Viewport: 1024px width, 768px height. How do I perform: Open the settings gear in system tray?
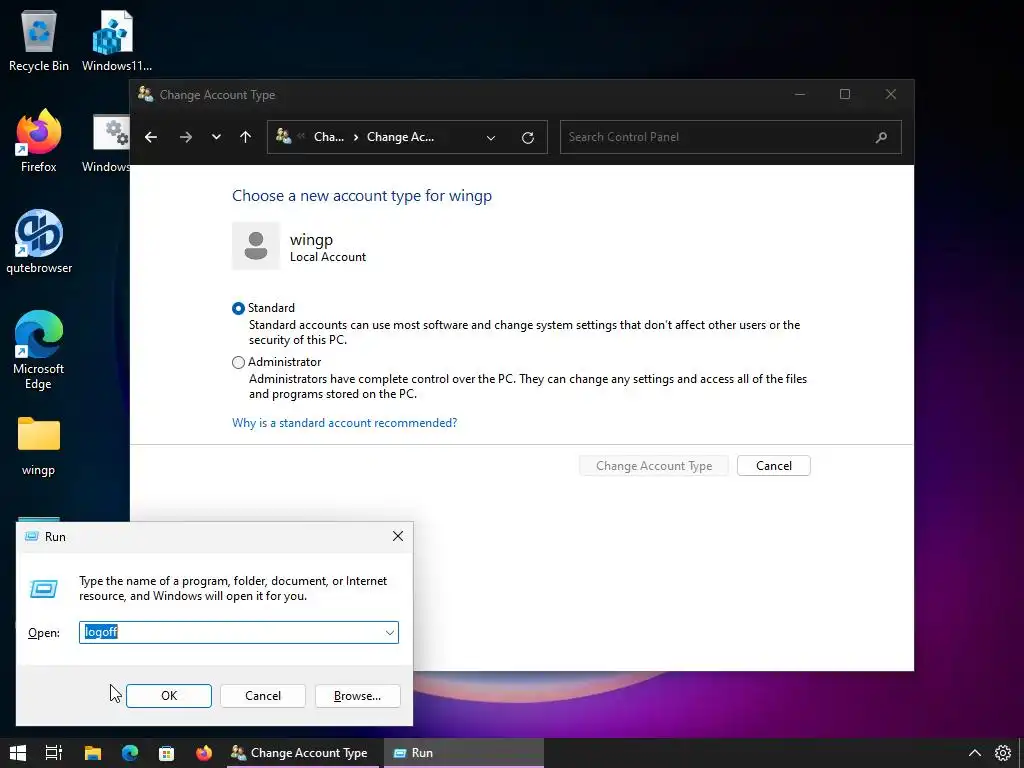point(1003,753)
